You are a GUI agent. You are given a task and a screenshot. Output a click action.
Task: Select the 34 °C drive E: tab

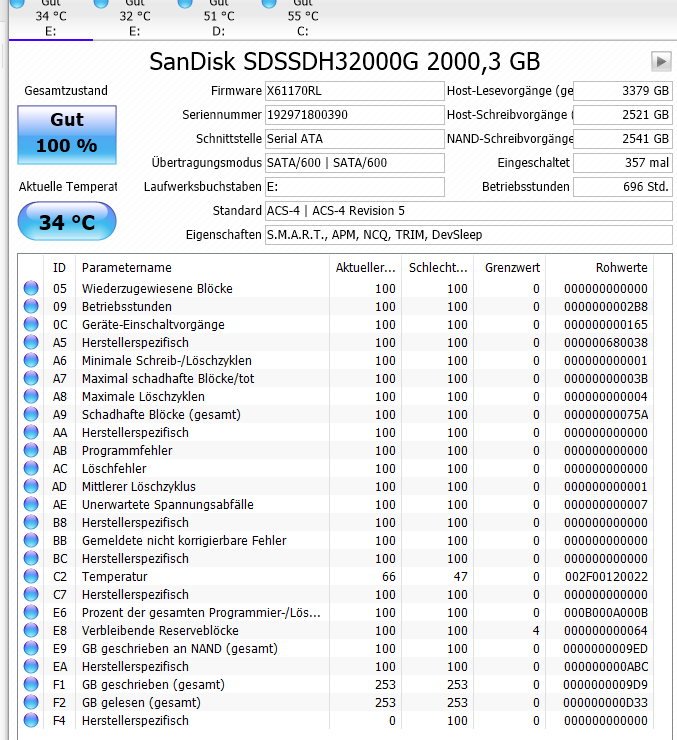(51, 19)
